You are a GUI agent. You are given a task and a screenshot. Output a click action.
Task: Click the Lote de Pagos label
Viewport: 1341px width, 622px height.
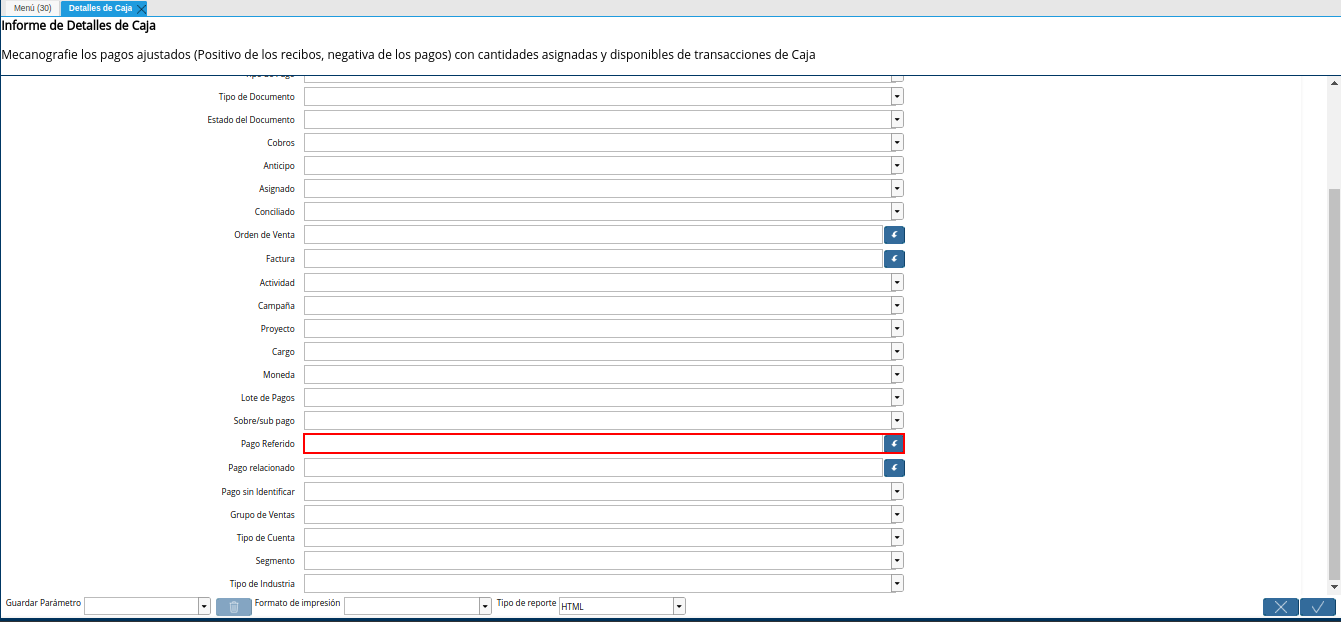[268, 398]
